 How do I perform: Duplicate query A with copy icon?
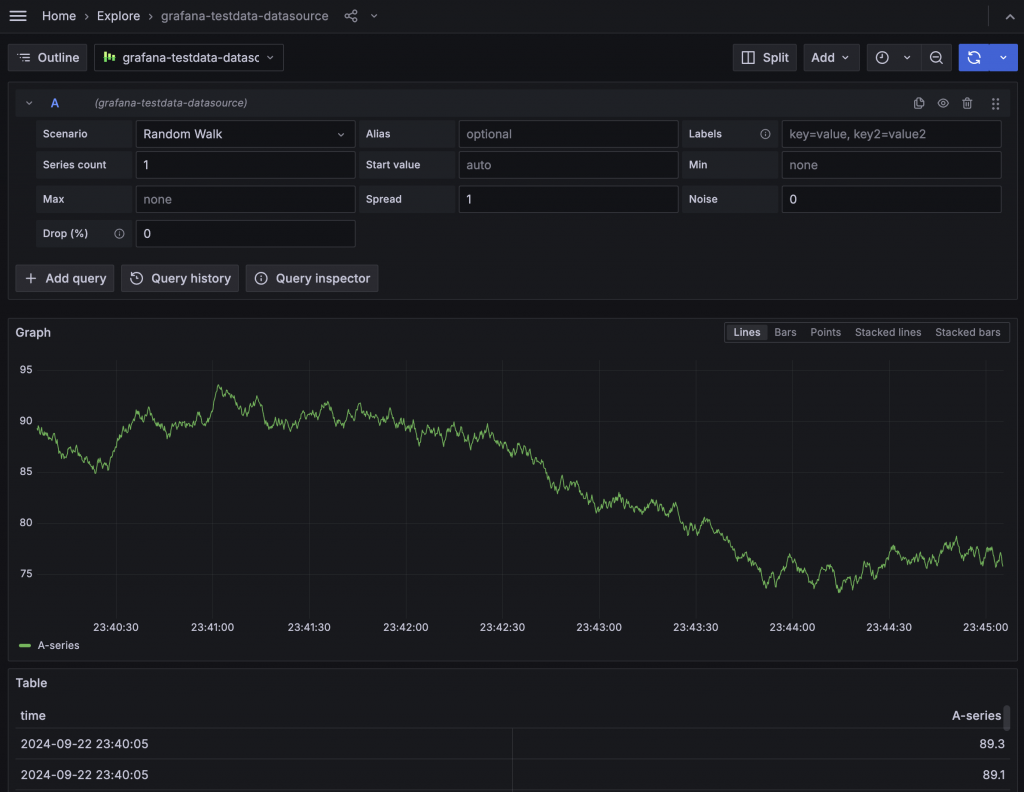[x=919, y=103]
